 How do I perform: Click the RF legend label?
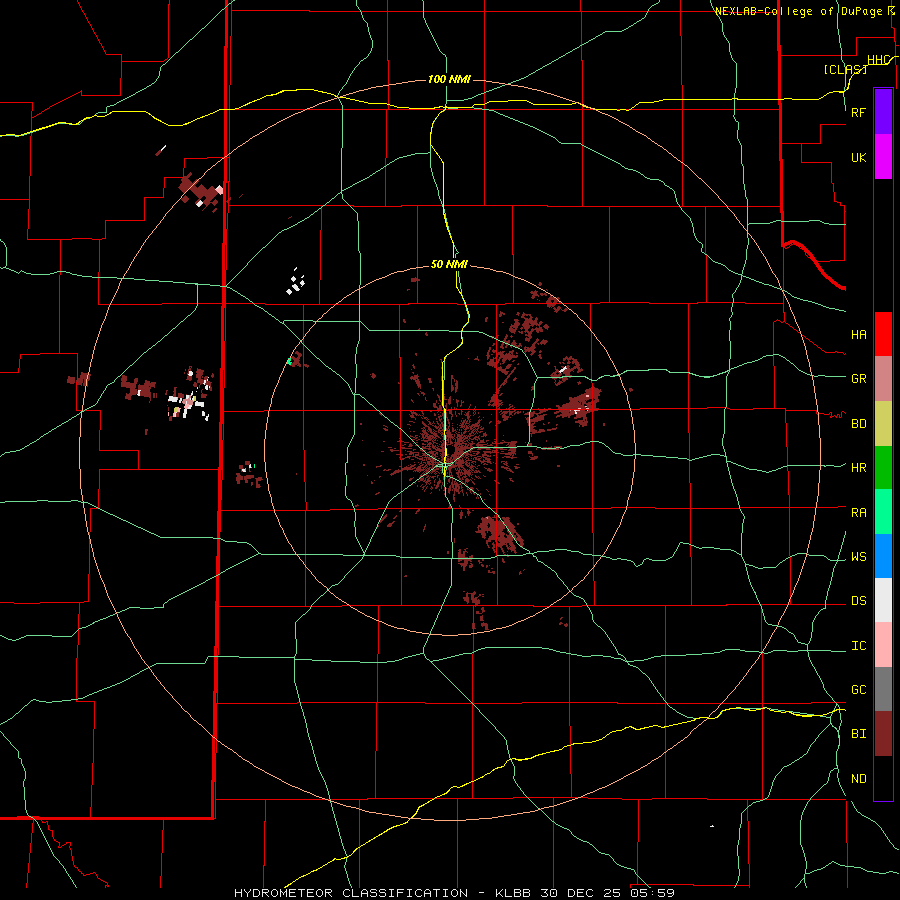click(x=858, y=112)
